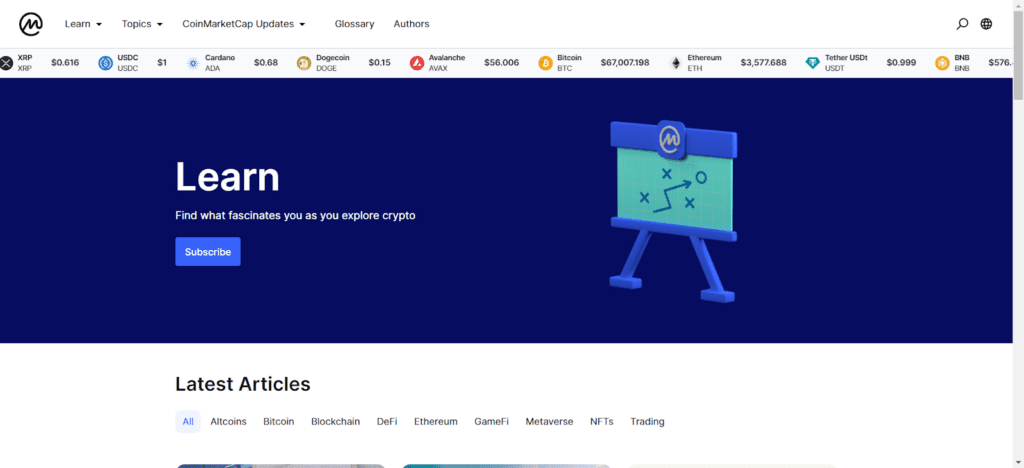The width and height of the screenshot is (1024, 468).
Task: Expand the CoinMarketCap Updates dropdown
Action: pos(244,24)
